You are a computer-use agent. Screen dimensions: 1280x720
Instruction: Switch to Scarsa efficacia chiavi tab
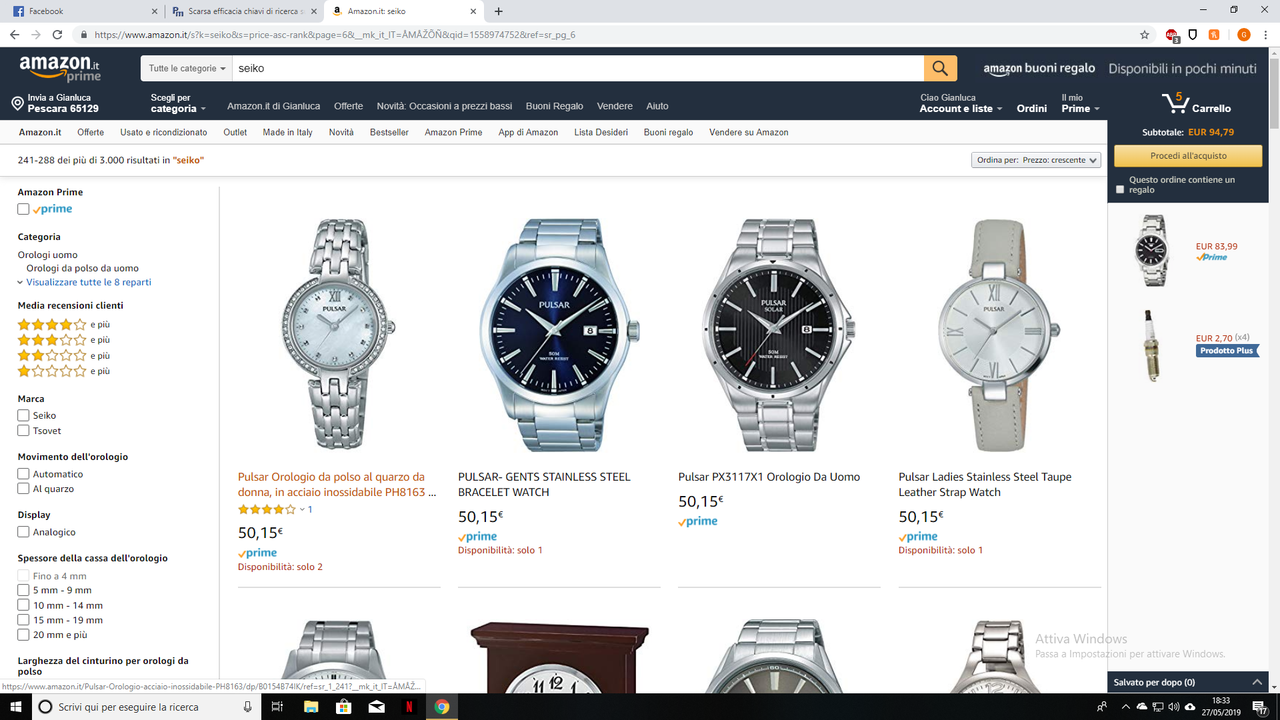coord(246,11)
